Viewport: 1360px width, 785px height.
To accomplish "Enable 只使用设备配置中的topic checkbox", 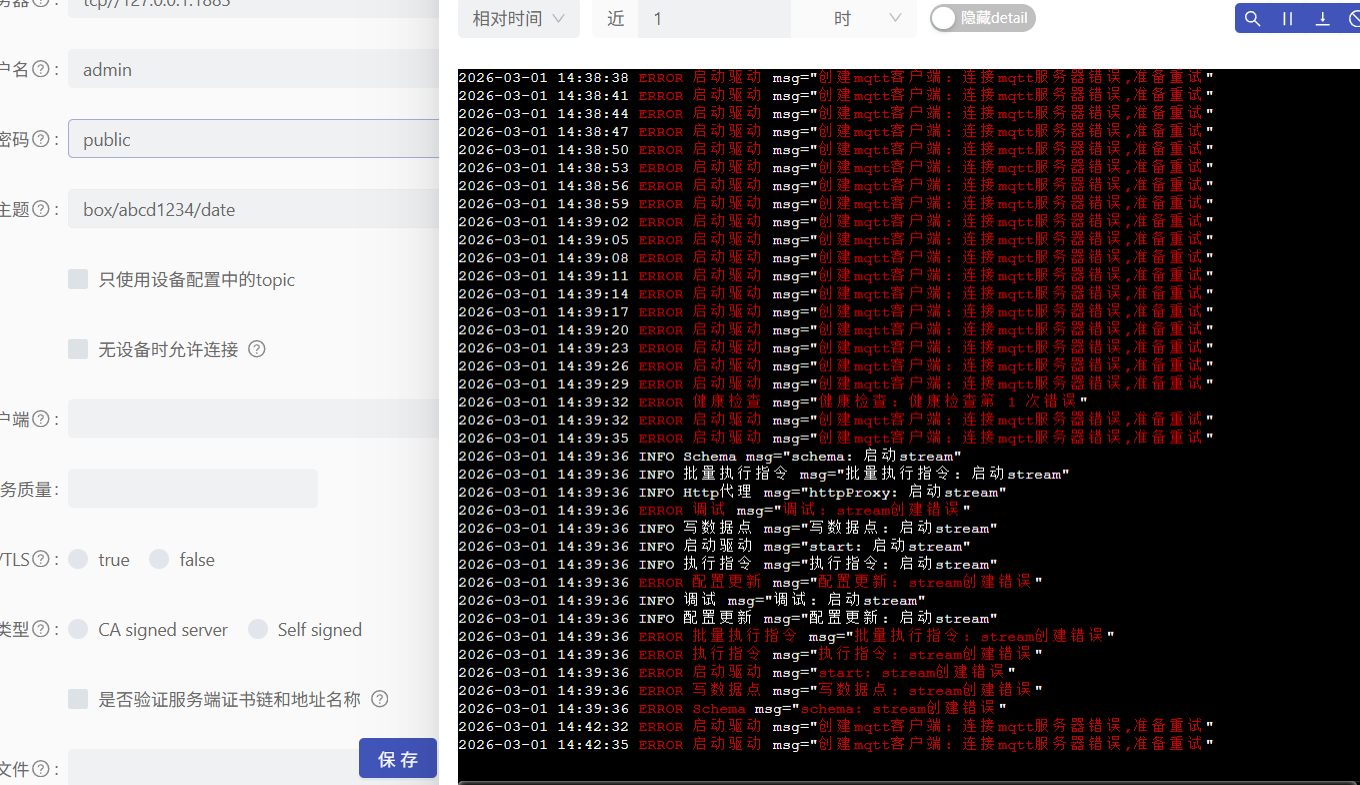I will tap(78, 279).
